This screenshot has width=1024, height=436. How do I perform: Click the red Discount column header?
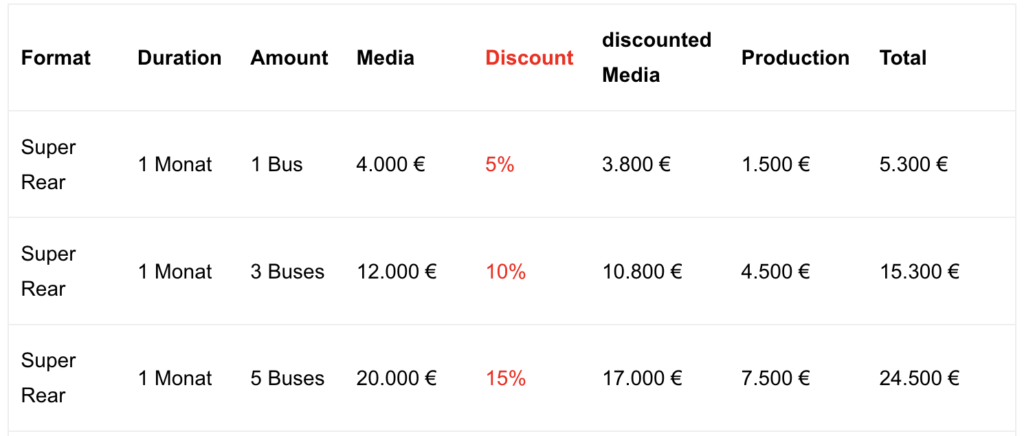pos(529,58)
